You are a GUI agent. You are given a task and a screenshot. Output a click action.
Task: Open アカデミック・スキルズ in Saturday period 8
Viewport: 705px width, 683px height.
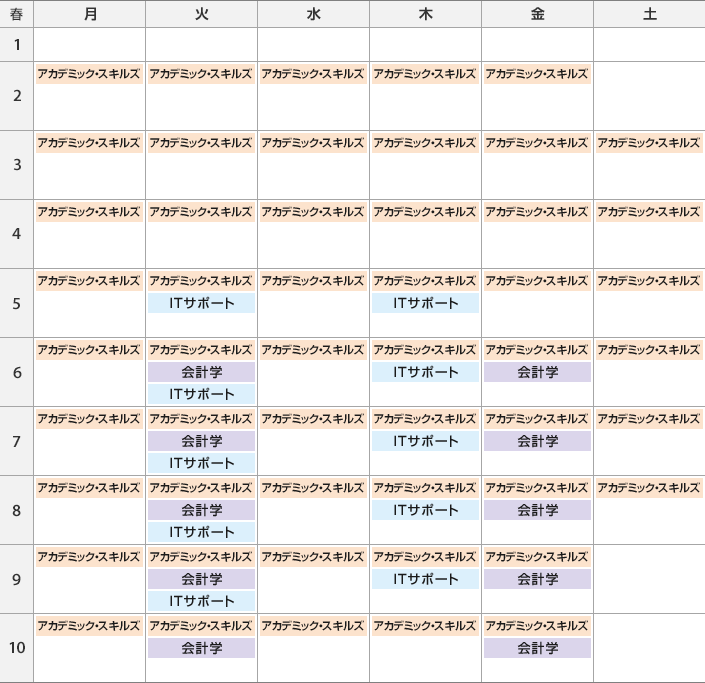coord(649,488)
